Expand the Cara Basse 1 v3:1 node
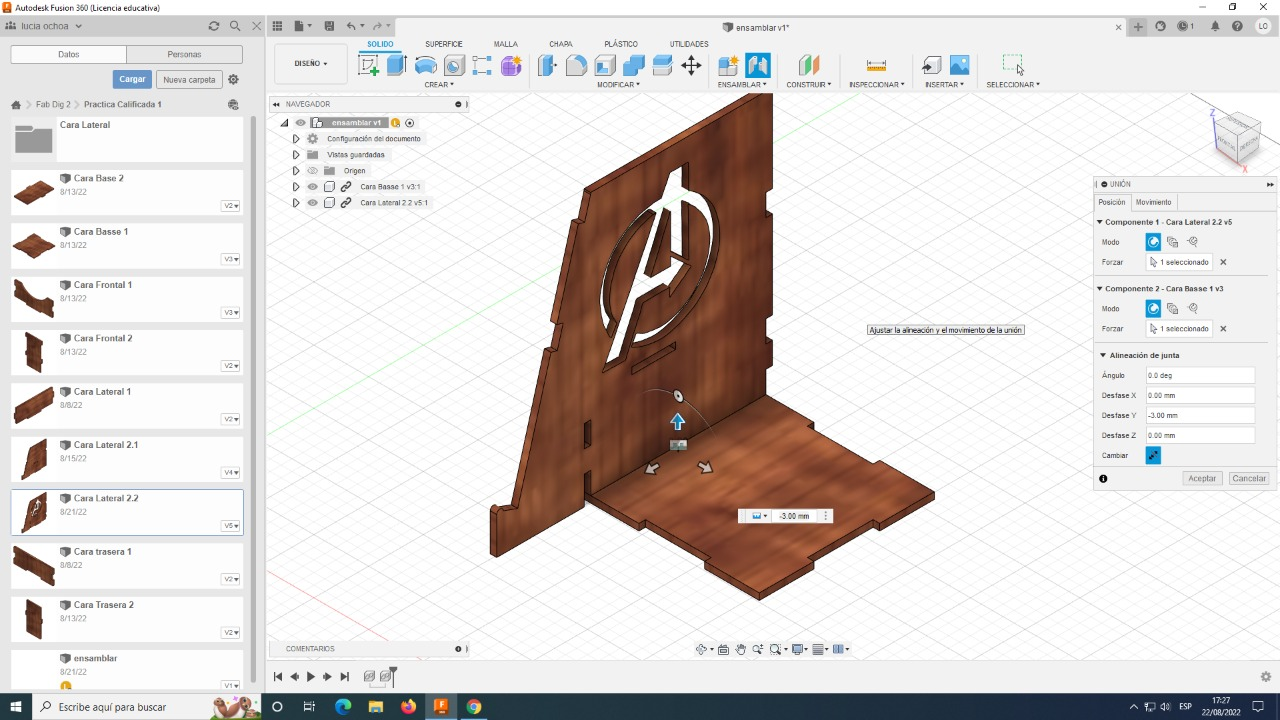 click(296, 187)
